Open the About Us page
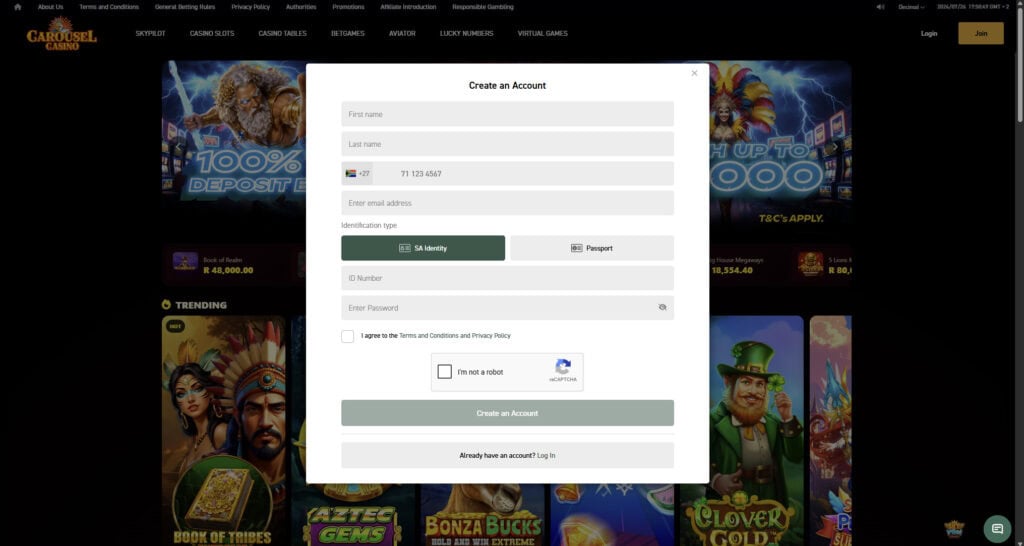This screenshot has height=546, width=1024. tap(50, 7)
